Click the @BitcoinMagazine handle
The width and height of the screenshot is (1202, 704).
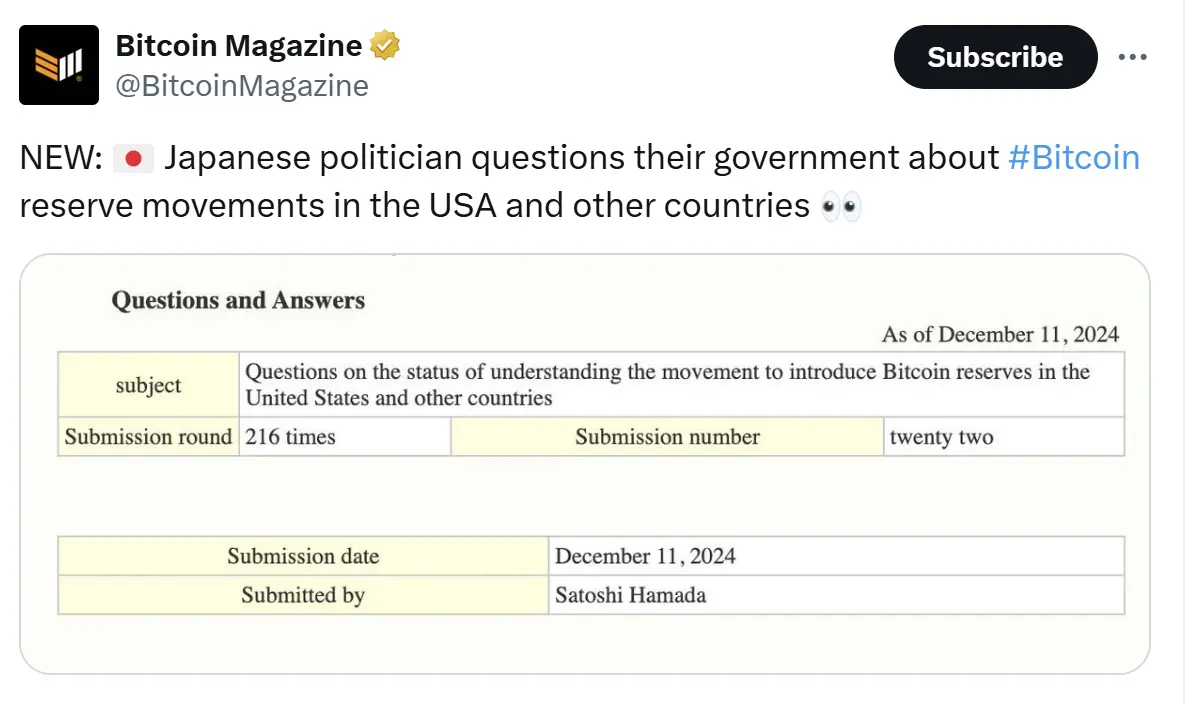(243, 86)
